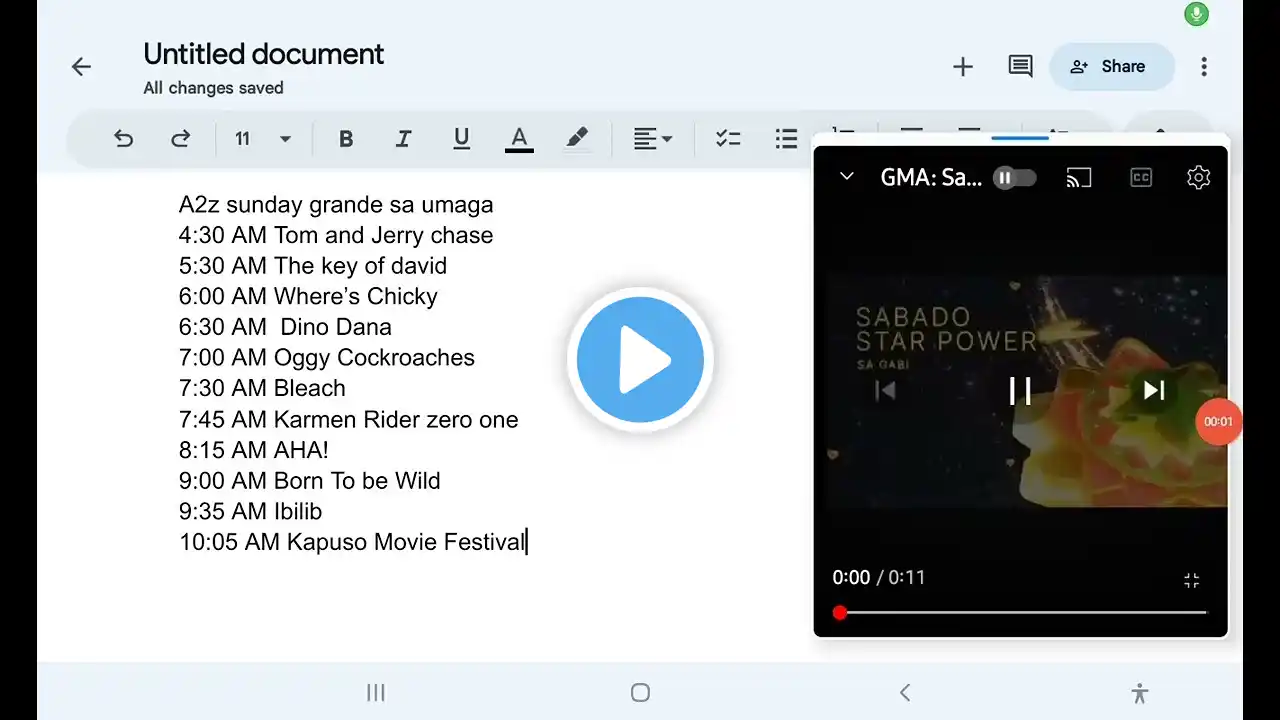Exit fullscreen in the video player

click(x=1191, y=580)
